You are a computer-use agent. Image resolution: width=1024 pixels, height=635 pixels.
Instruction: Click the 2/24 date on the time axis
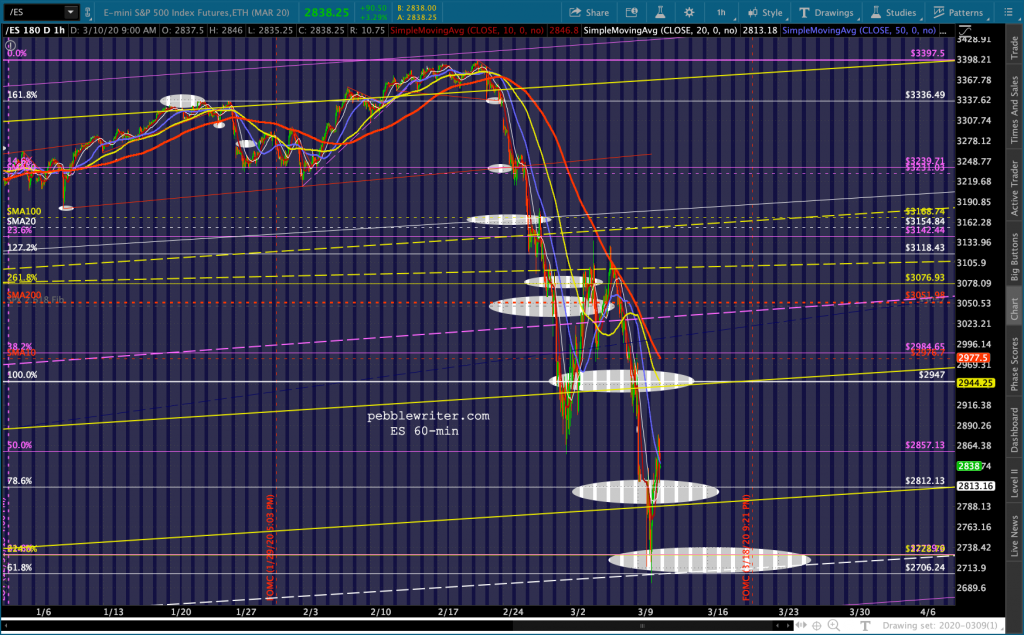(x=513, y=612)
